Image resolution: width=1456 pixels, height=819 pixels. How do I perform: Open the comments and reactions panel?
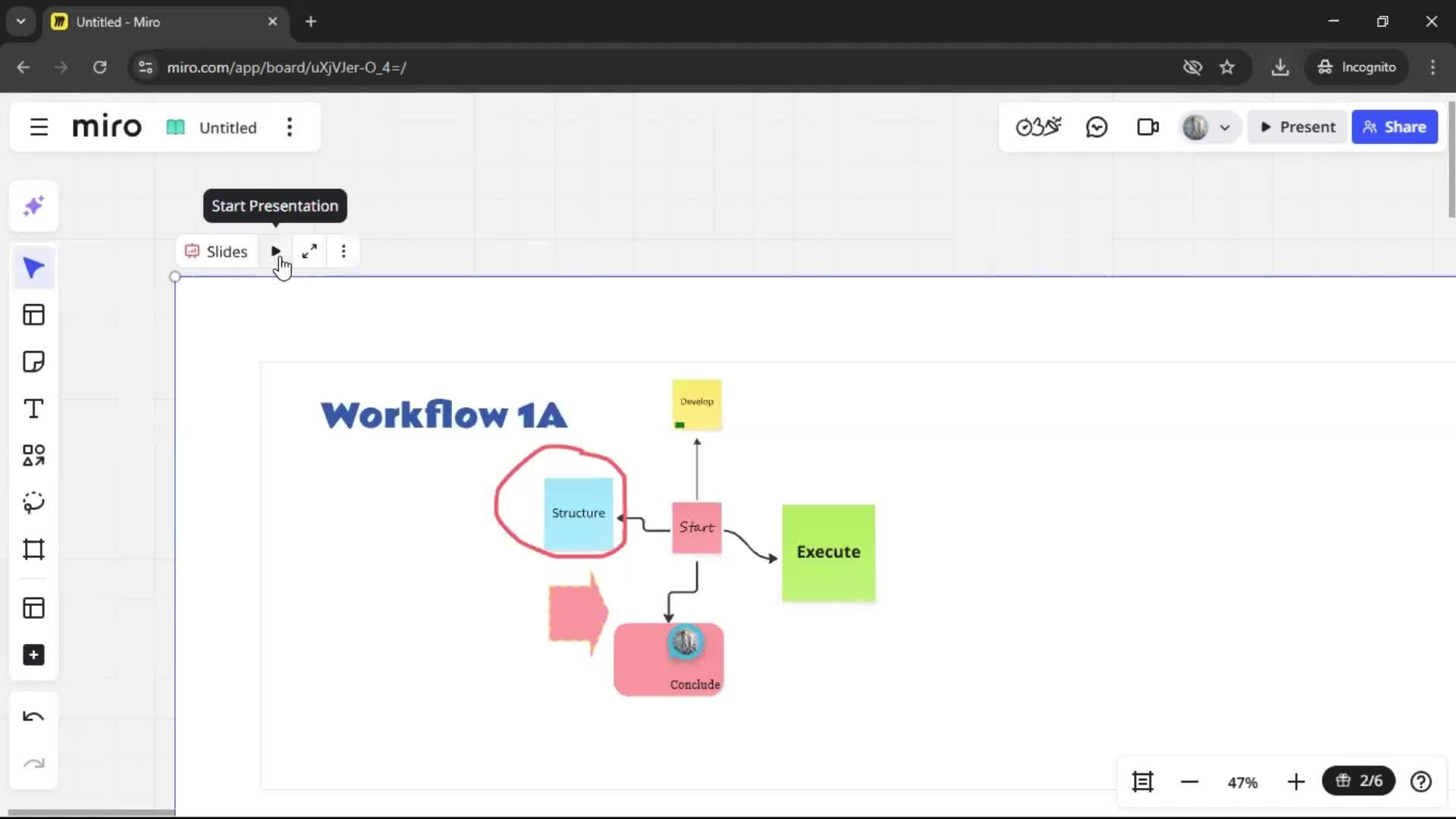(1097, 127)
